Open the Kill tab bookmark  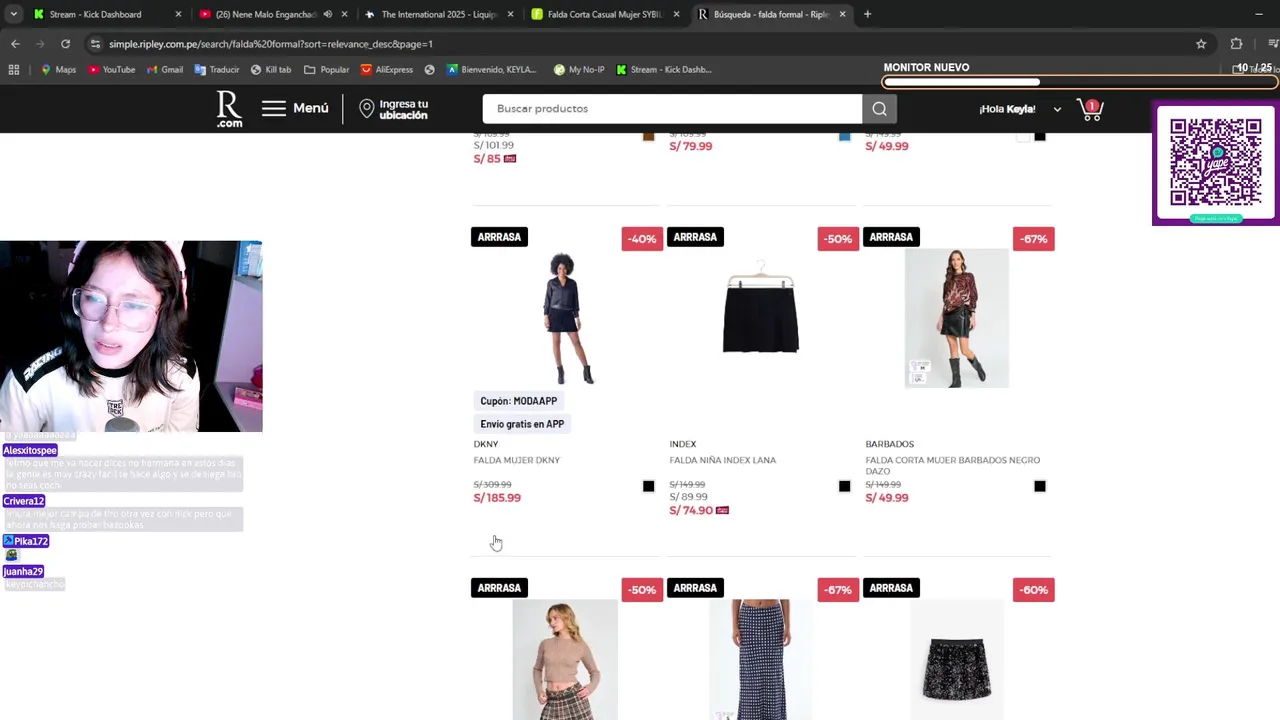pyautogui.click(x=271, y=70)
